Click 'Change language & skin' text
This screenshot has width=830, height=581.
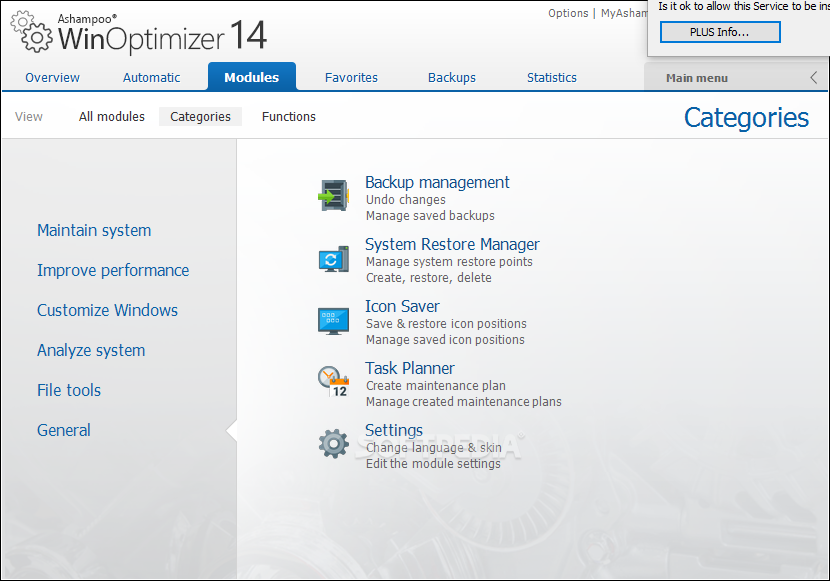pos(434,448)
